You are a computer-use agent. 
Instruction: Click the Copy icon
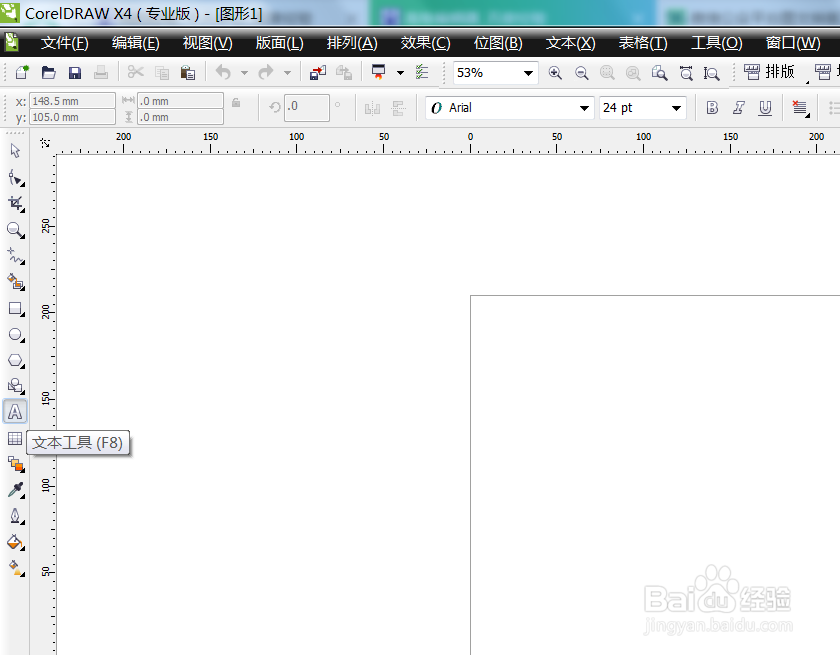162,72
